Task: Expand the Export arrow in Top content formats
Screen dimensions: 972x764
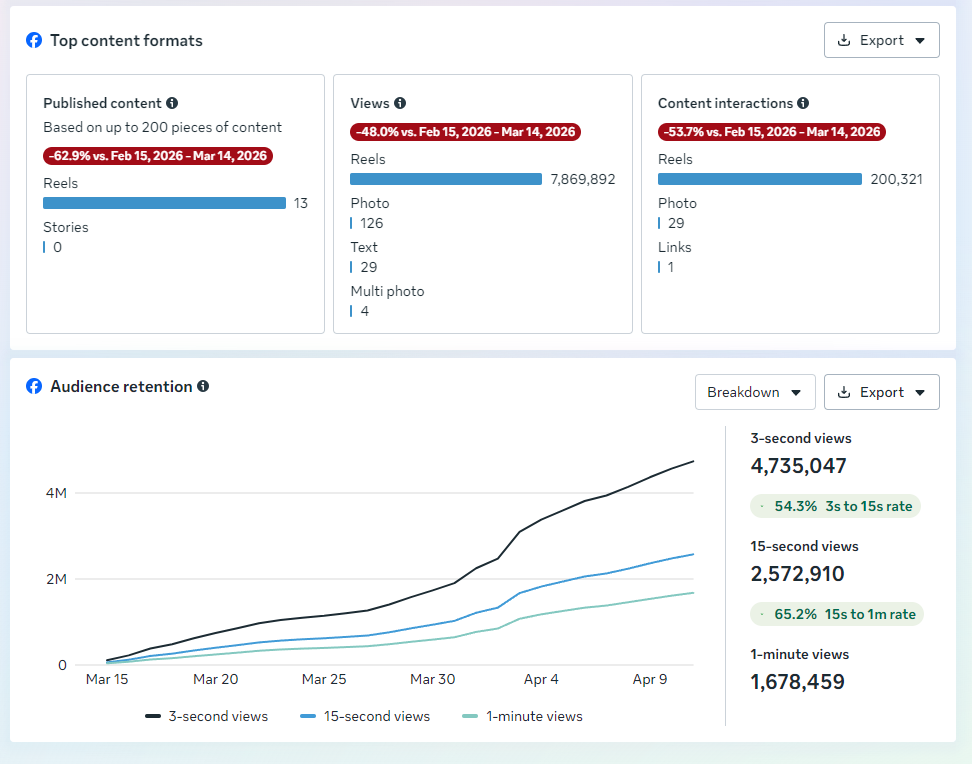Action: click(920, 41)
